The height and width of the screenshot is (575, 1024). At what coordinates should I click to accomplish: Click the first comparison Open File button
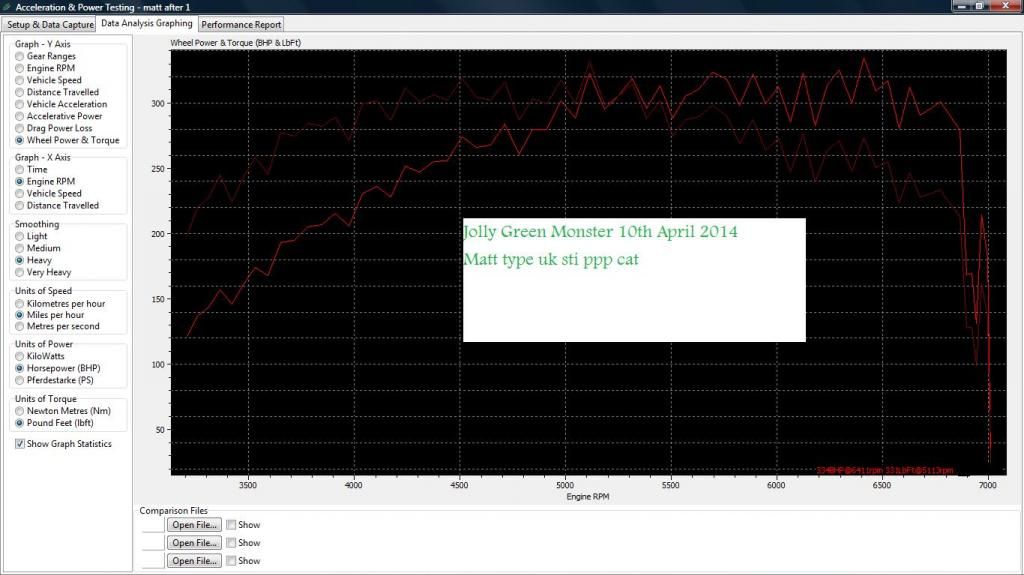(x=194, y=525)
